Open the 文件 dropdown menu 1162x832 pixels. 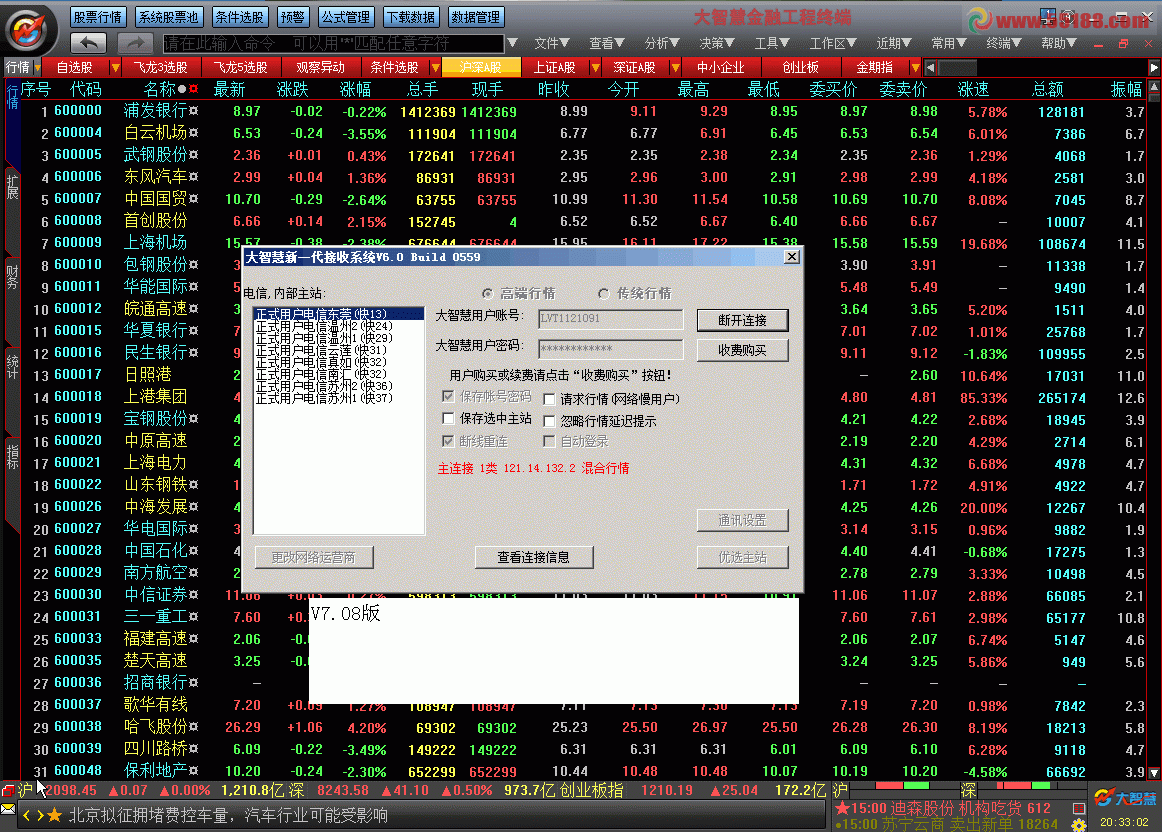pyautogui.click(x=552, y=44)
